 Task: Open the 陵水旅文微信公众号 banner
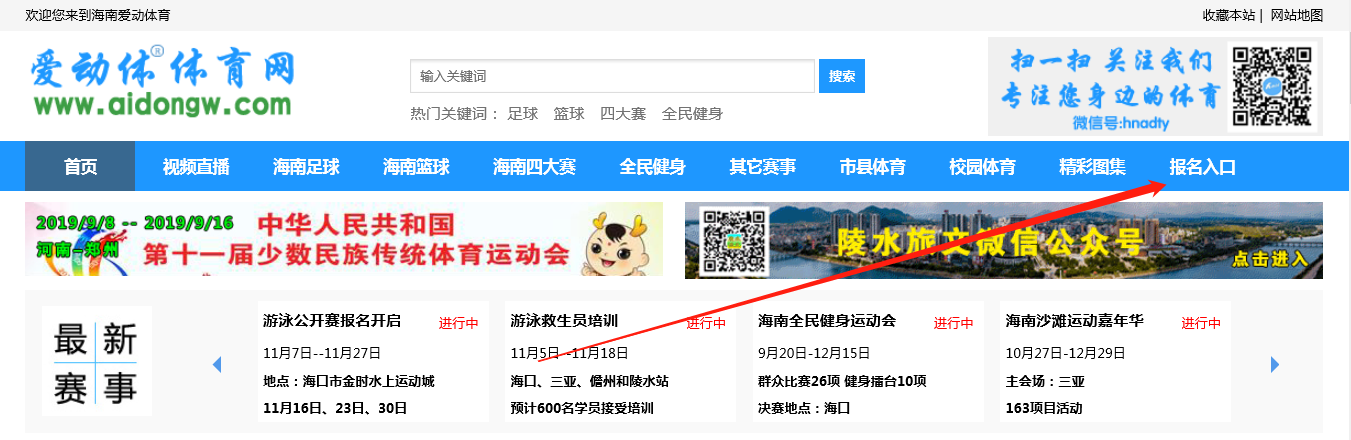pos(1004,240)
